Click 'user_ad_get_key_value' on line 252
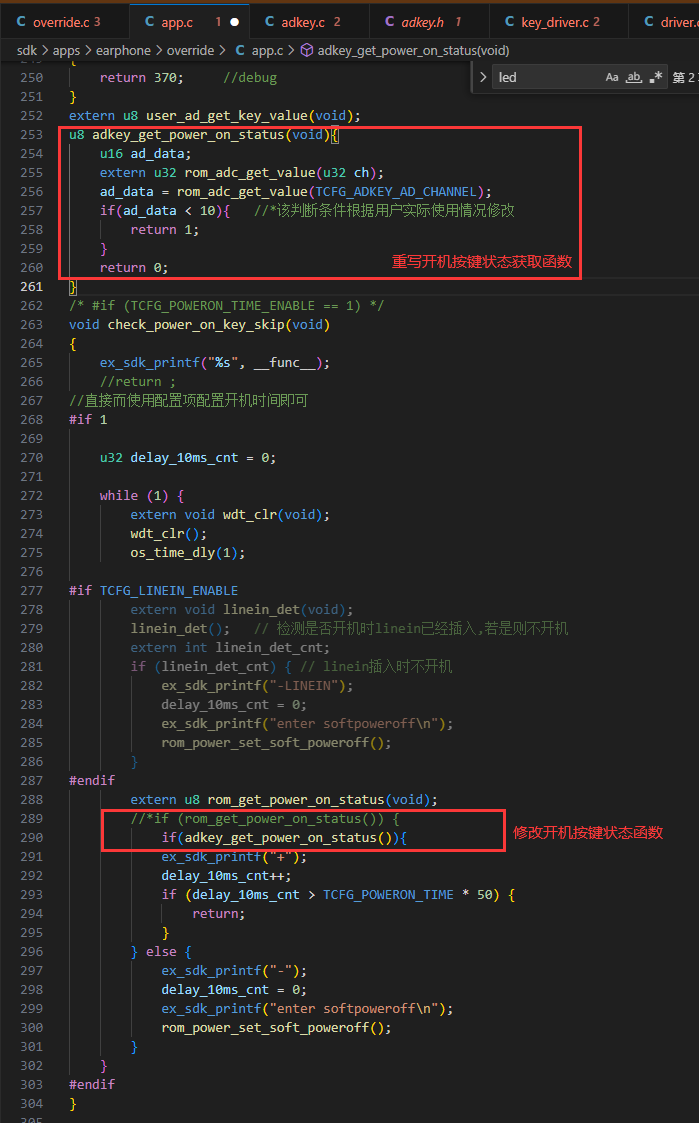 pyautogui.click(x=227, y=116)
